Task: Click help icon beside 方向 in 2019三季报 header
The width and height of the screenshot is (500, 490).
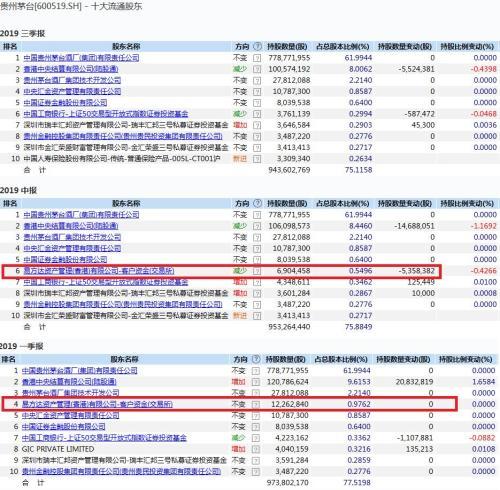Action: pos(257,46)
